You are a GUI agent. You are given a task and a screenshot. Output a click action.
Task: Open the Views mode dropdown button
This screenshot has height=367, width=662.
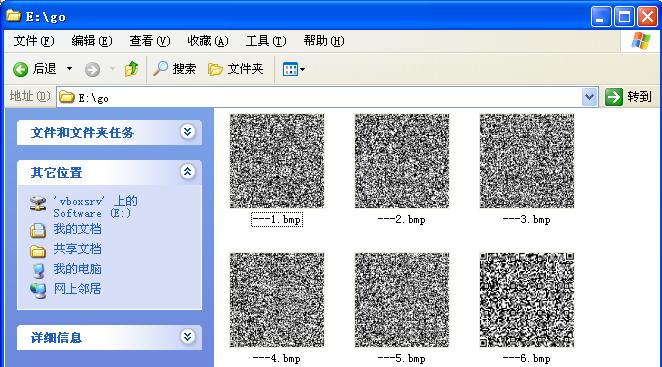point(293,69)
